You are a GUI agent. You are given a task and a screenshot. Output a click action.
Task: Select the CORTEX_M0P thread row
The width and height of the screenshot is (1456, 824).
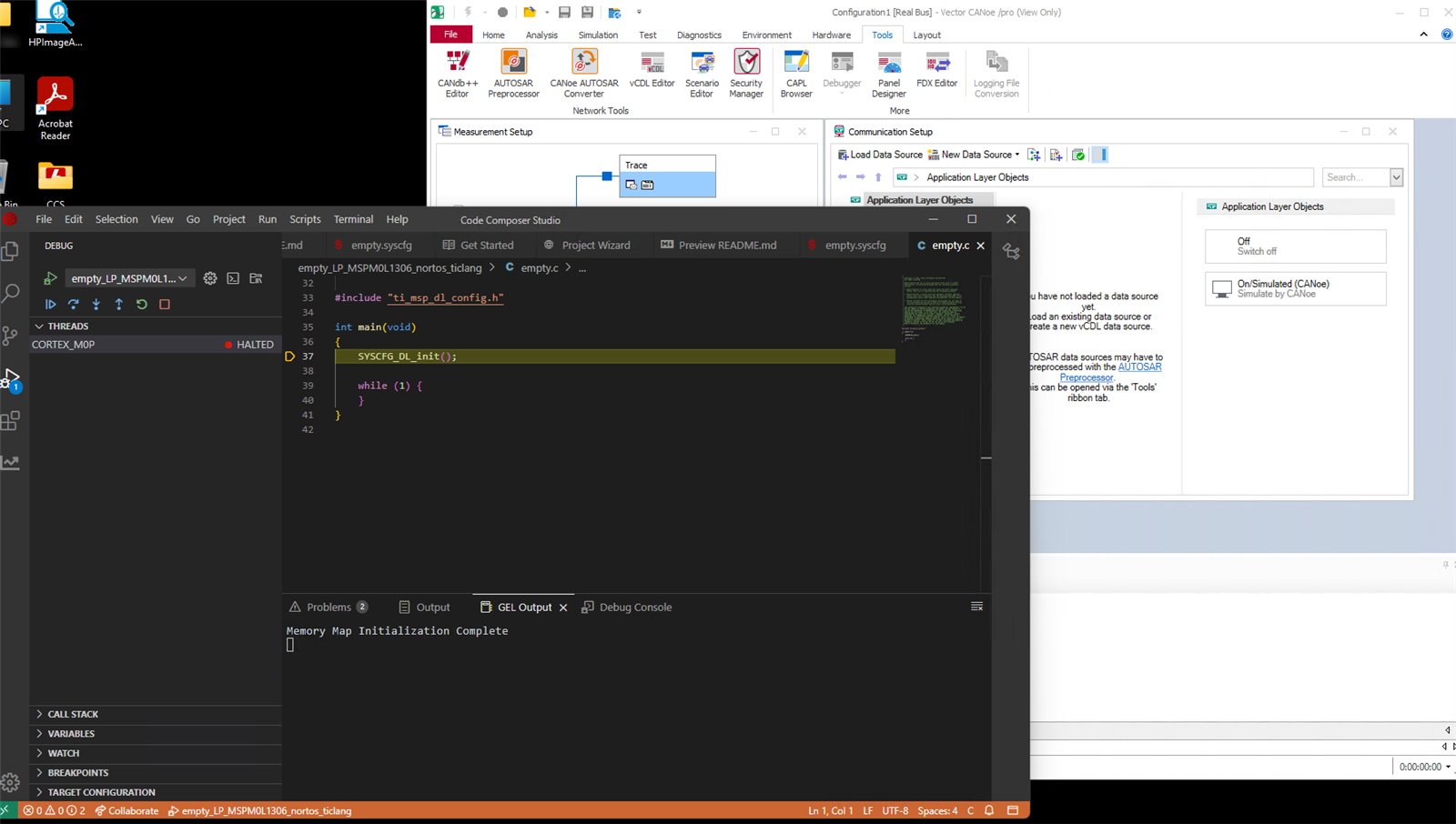[156, 345]
